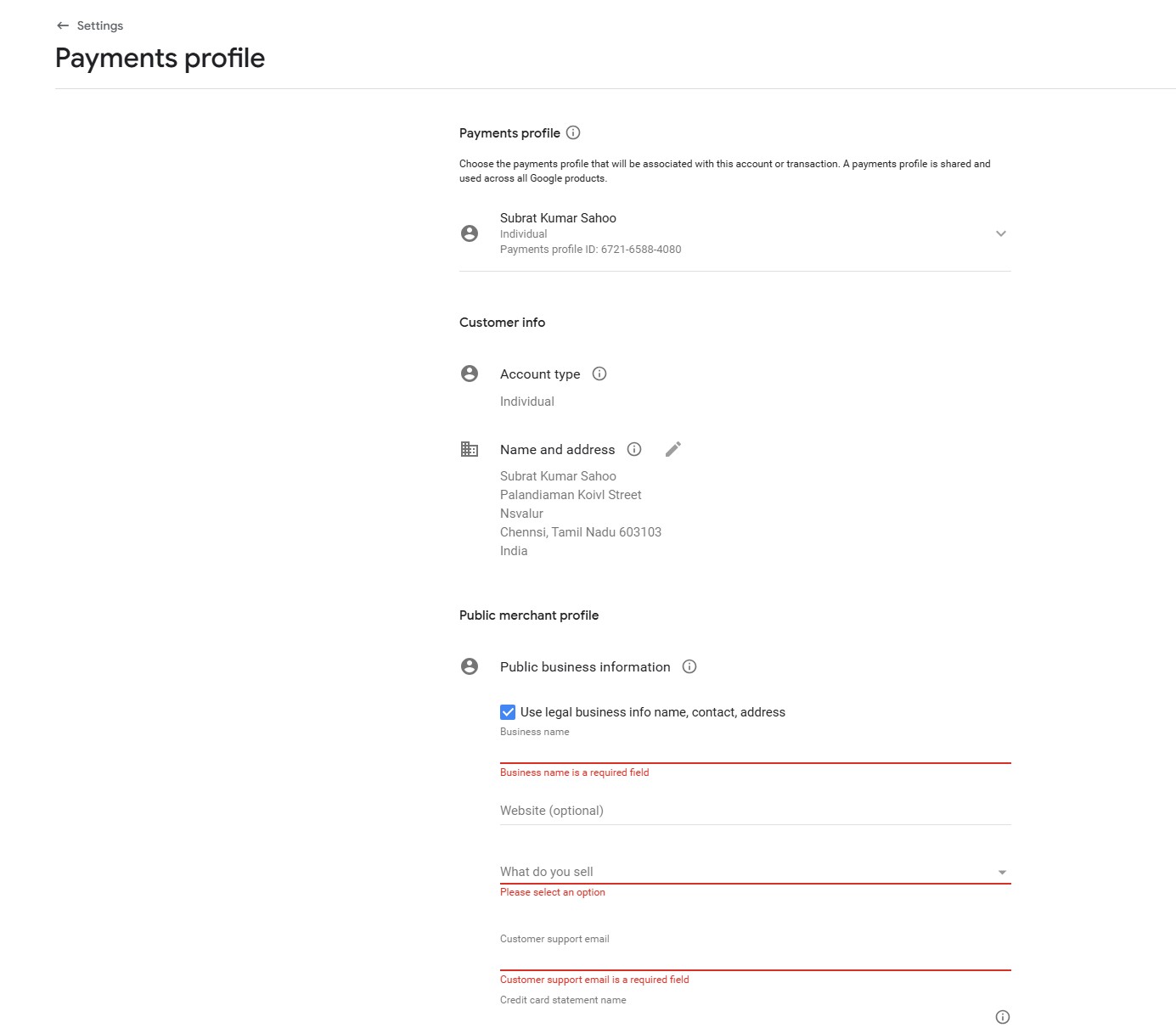This screenshot has width=1176, height=1028.
Task: Click the Customer support email field
Action: 755,957
